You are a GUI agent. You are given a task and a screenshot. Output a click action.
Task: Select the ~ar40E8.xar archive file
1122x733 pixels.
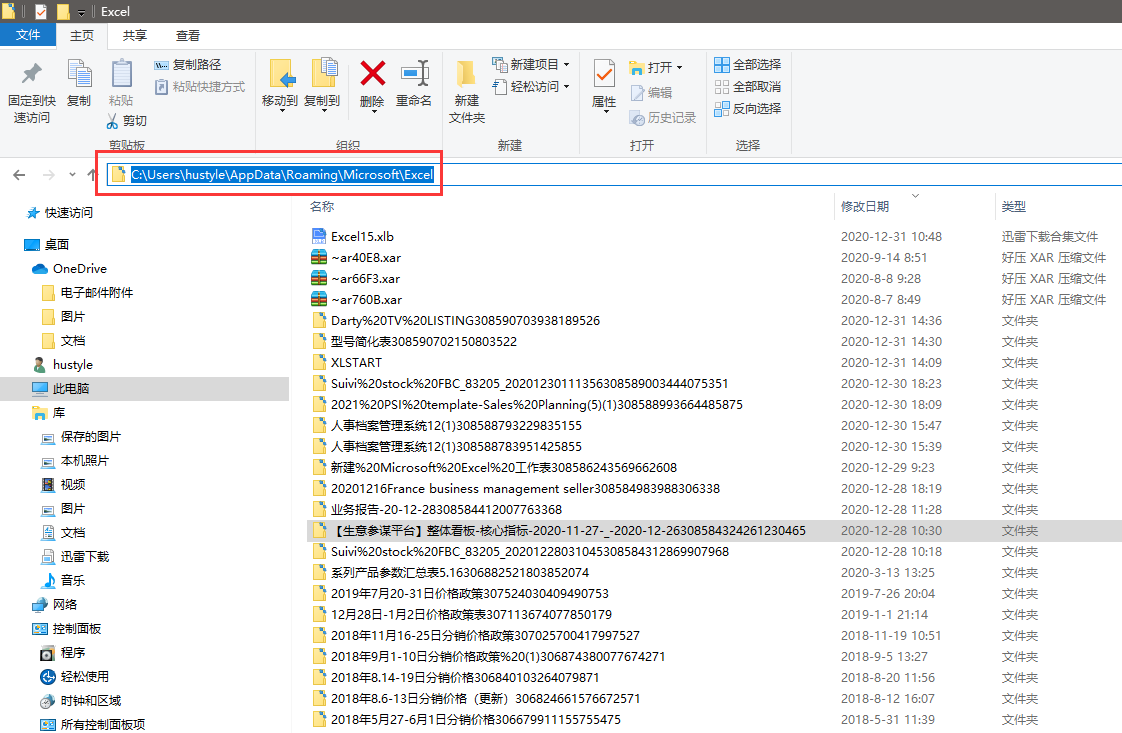point(366,258)
